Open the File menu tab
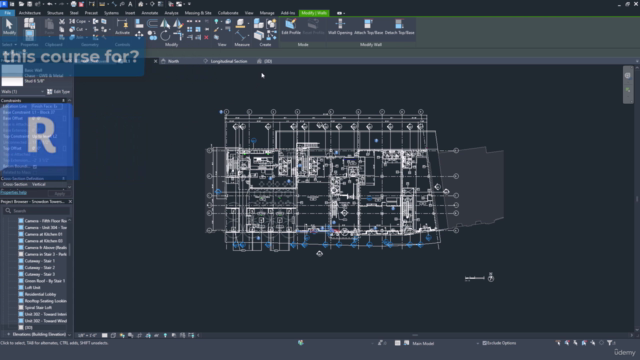The width and height of the screenshot is (640, 360). [8, 13]
